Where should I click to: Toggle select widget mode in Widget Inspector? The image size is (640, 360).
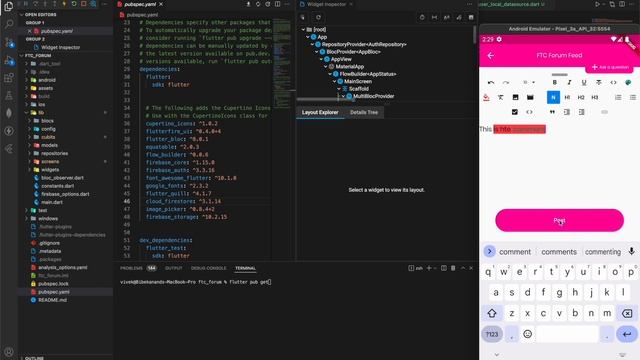pyautogui.click(x=303, y=18)
